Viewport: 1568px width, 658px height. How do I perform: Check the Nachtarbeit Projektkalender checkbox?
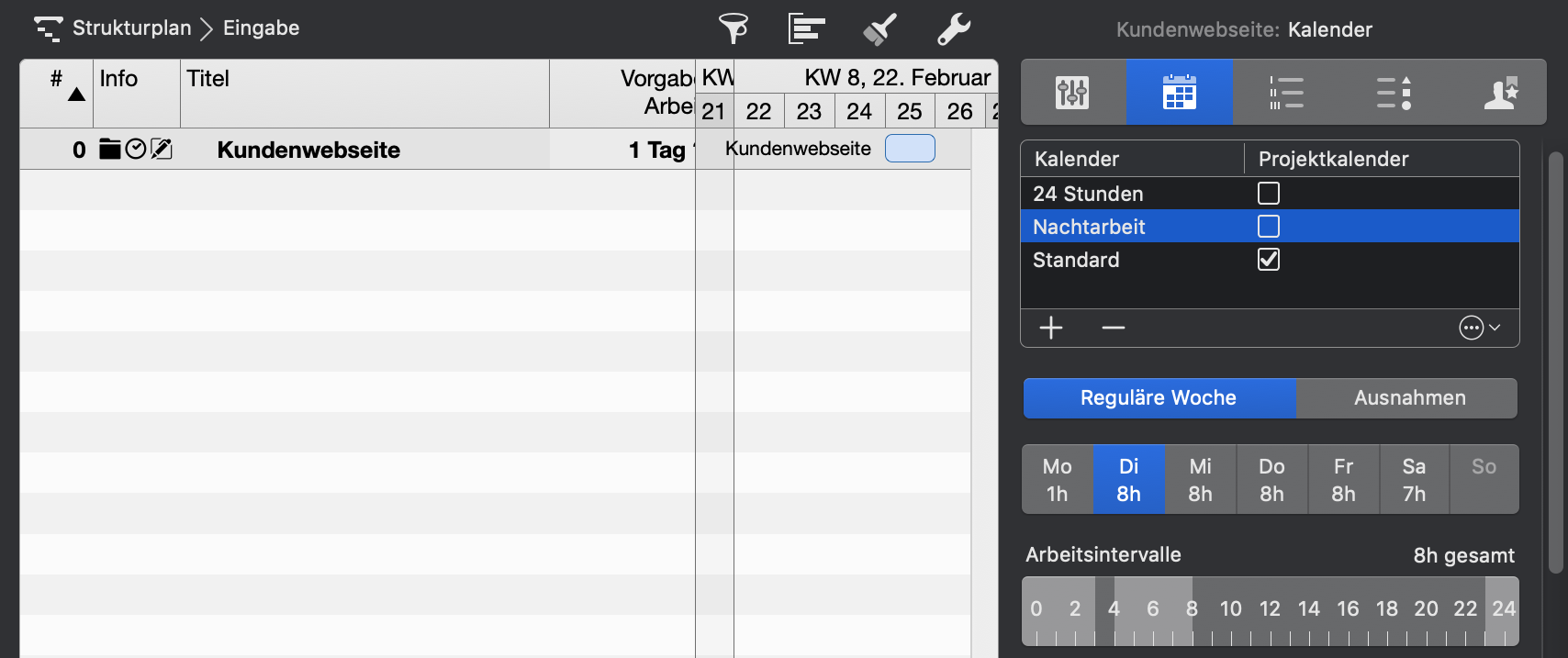pyautogui.click(x=1269, y=226)
